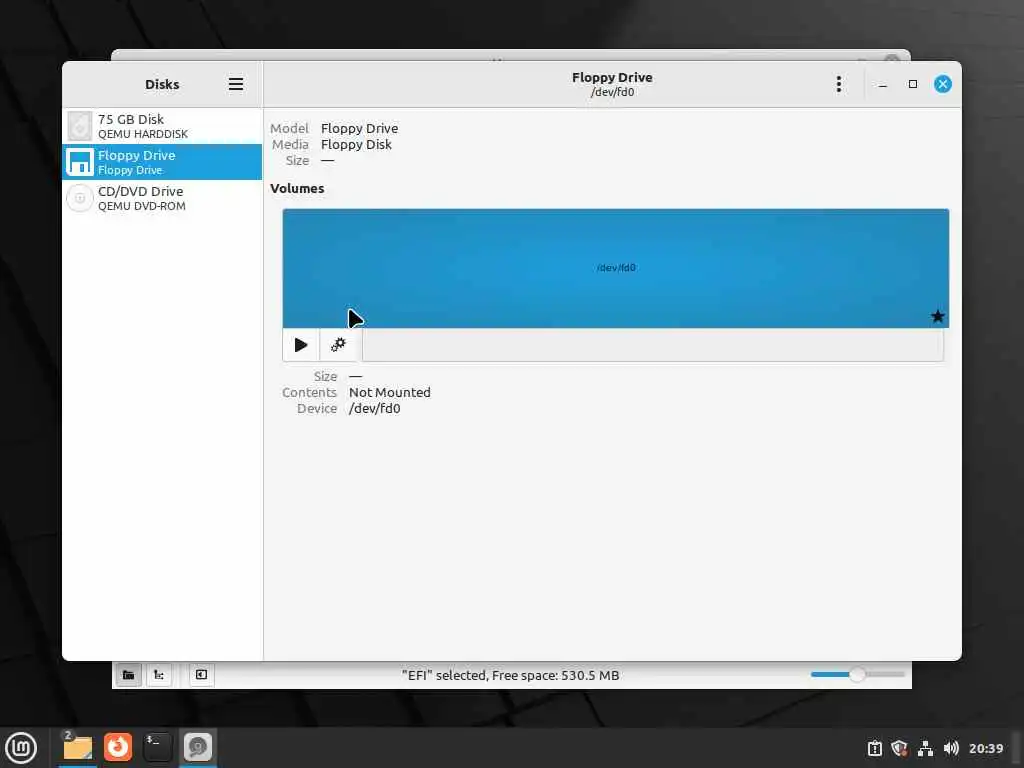
Task: Click the 'Floppy Disk' media value
Action: click(x=356, y=144)
